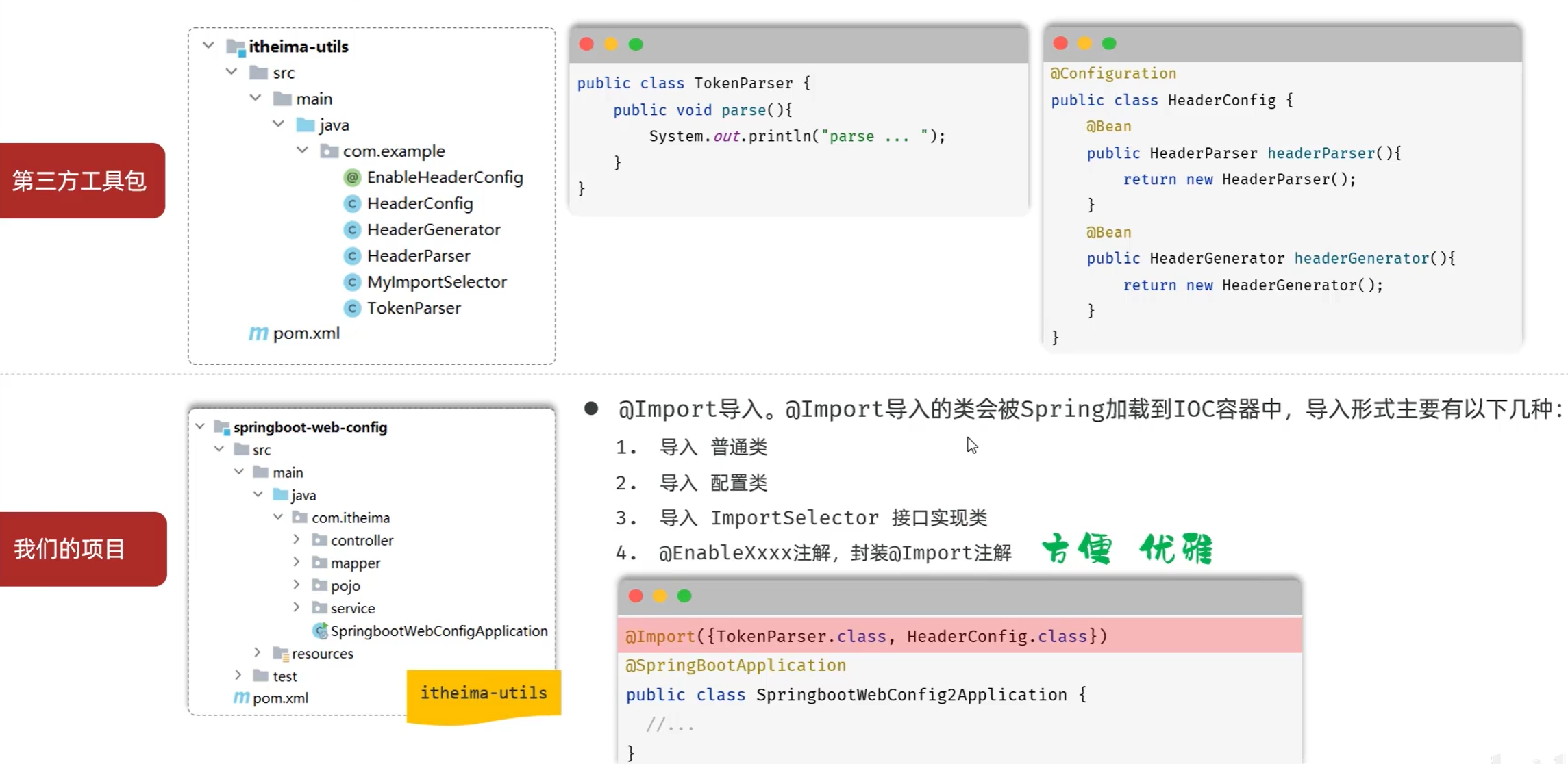Image resolution: width=1568 pixels, height=764 pixels.
Task: Click the HeaderParser class icon
Action: 352,256
